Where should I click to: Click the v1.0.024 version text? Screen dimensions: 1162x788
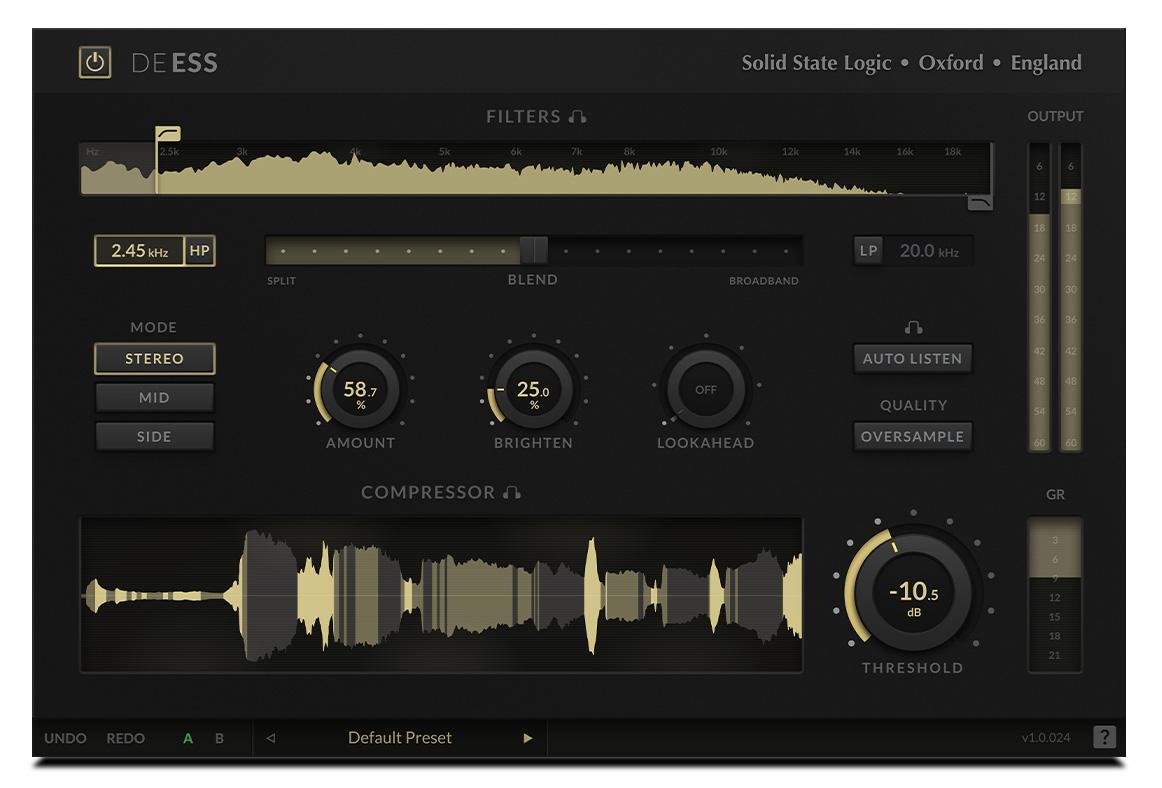[1046, 738]
